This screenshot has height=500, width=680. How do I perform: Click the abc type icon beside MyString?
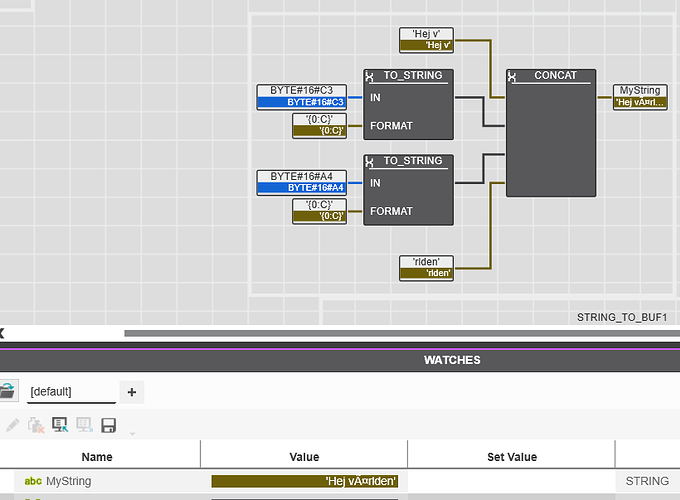33,481
